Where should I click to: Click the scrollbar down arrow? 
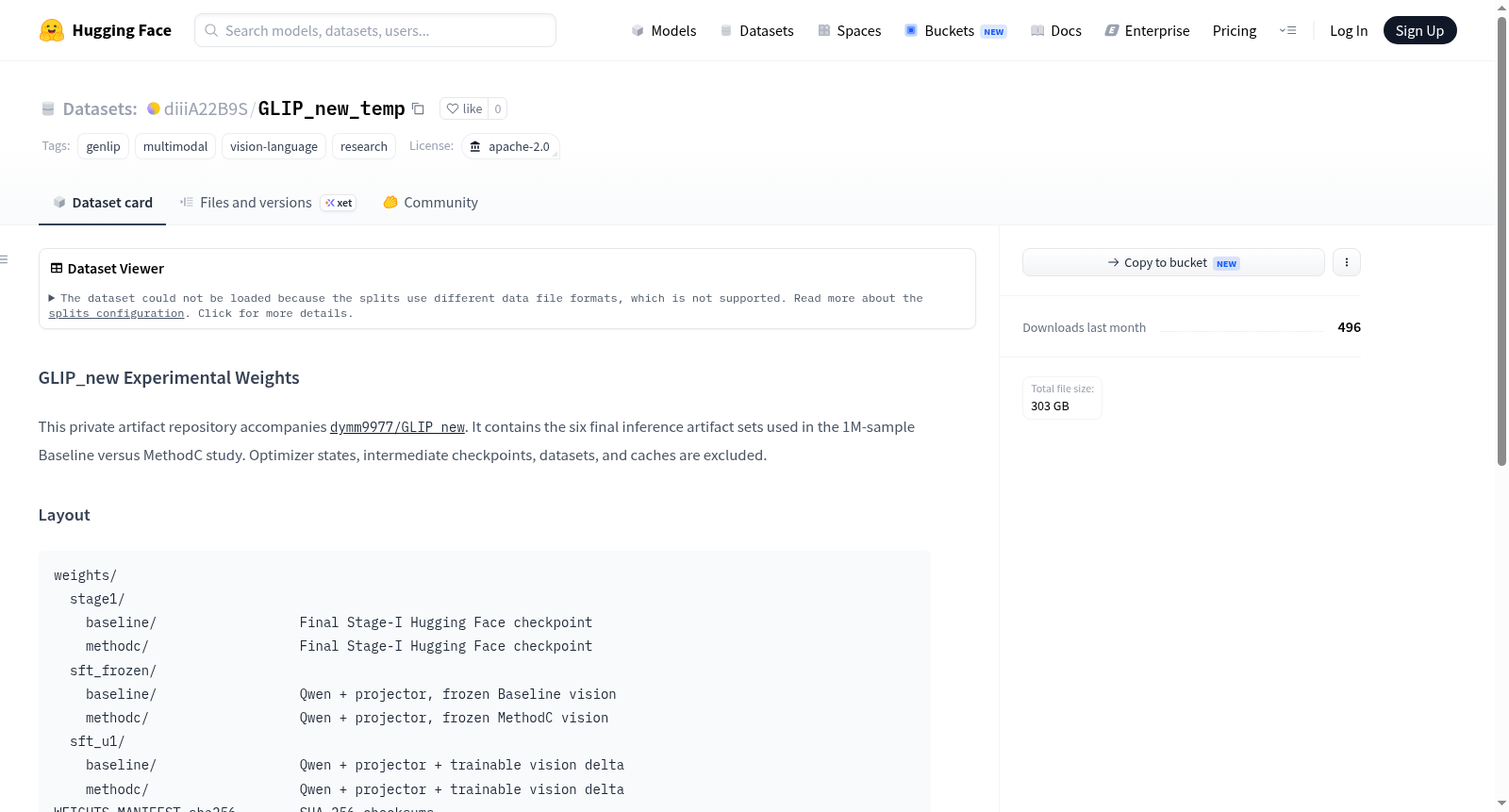click(1501, 804)
